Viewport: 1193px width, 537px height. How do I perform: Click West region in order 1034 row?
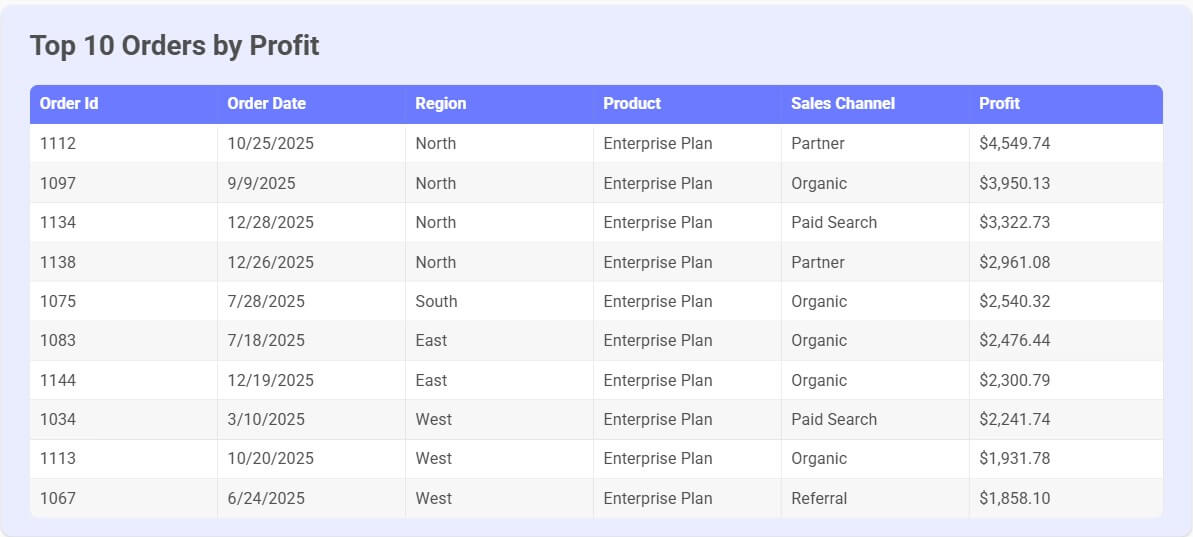434,419
